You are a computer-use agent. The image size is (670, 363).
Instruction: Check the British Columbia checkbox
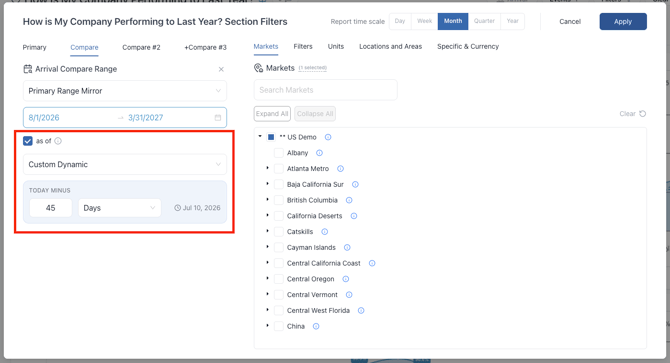click(279, 200)
